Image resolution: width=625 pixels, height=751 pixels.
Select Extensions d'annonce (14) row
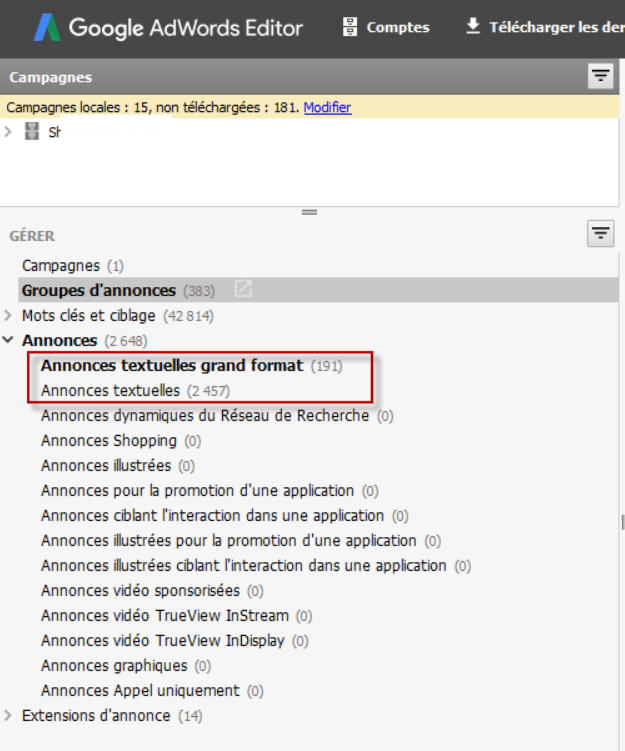pos(112,716)
